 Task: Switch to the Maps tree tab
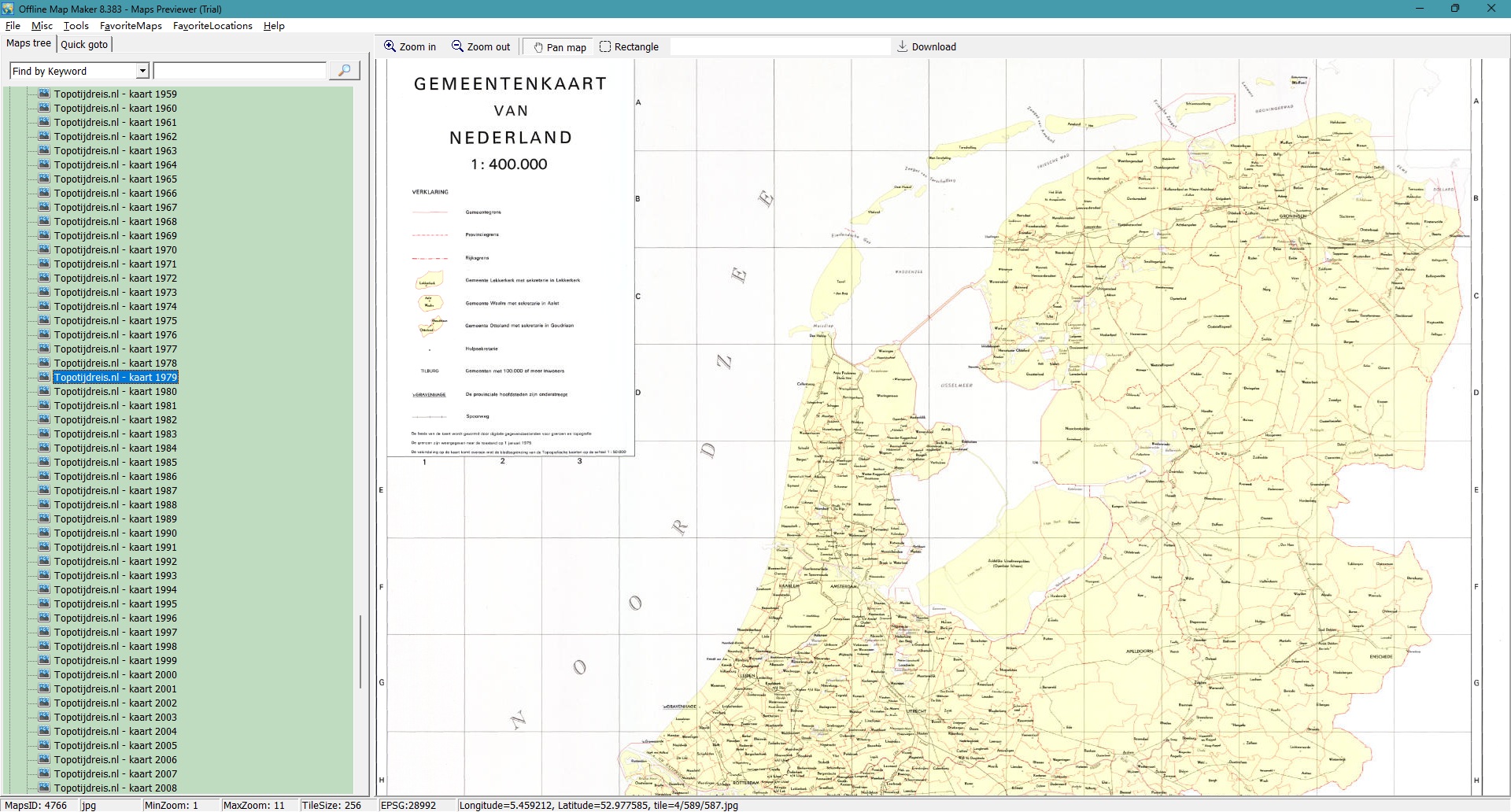coord(28,43)
